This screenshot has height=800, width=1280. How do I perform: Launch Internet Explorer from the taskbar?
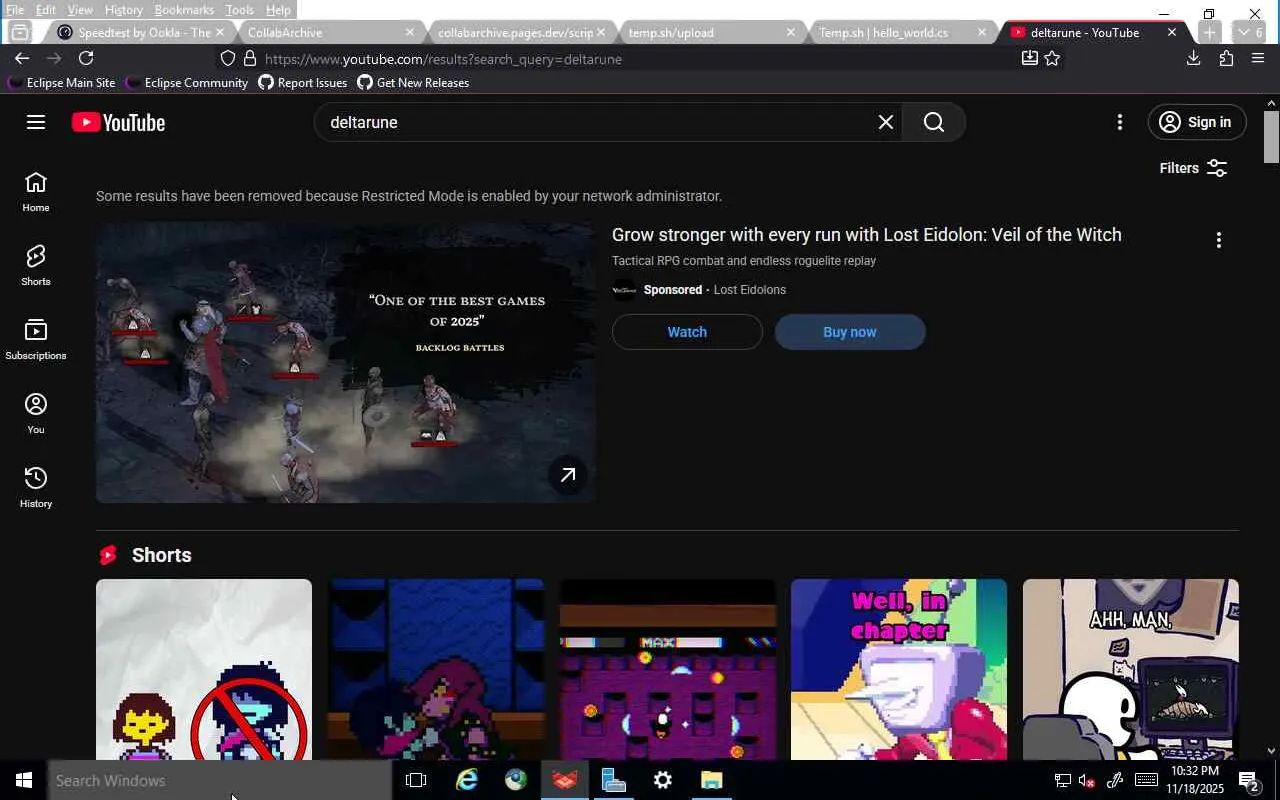(x=466, y=780)
